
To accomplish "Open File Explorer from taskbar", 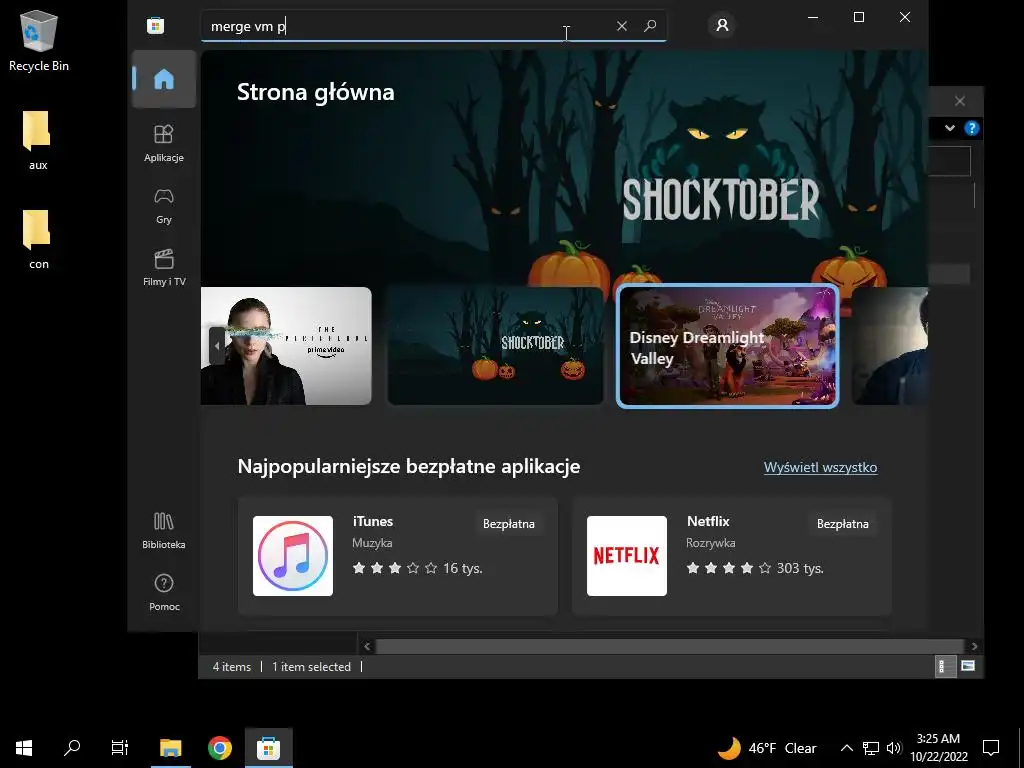I will (x=170, y=748).
